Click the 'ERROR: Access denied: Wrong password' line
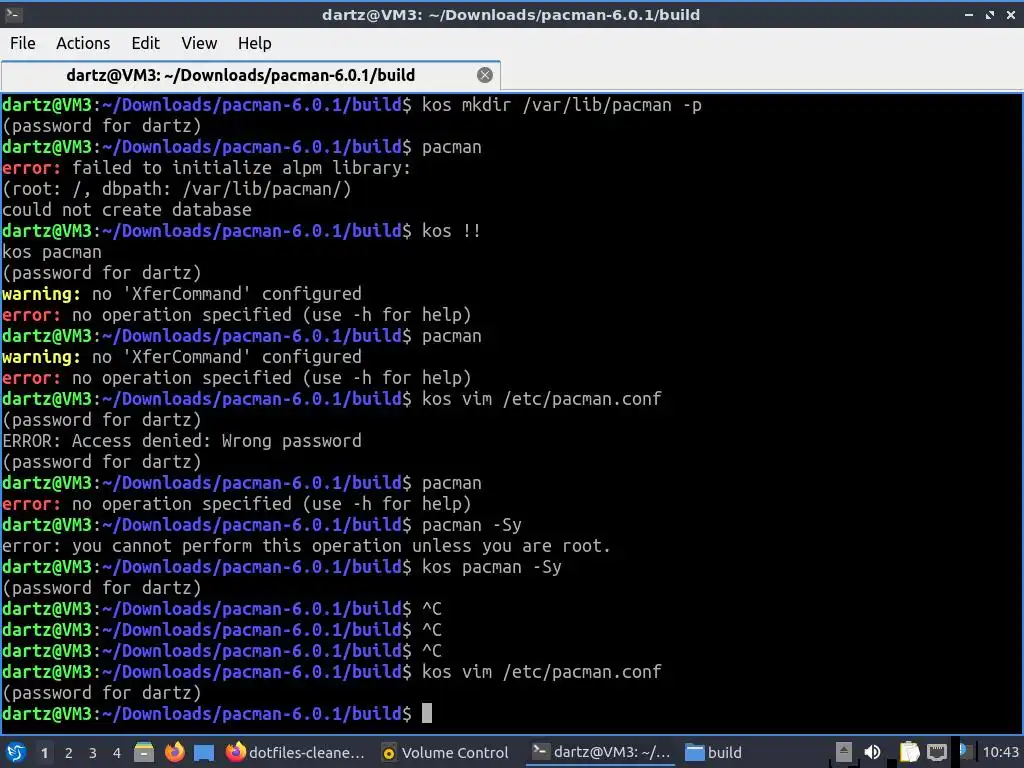The image size is (1024, 768). pyautogui.click(x=182, y=441)
